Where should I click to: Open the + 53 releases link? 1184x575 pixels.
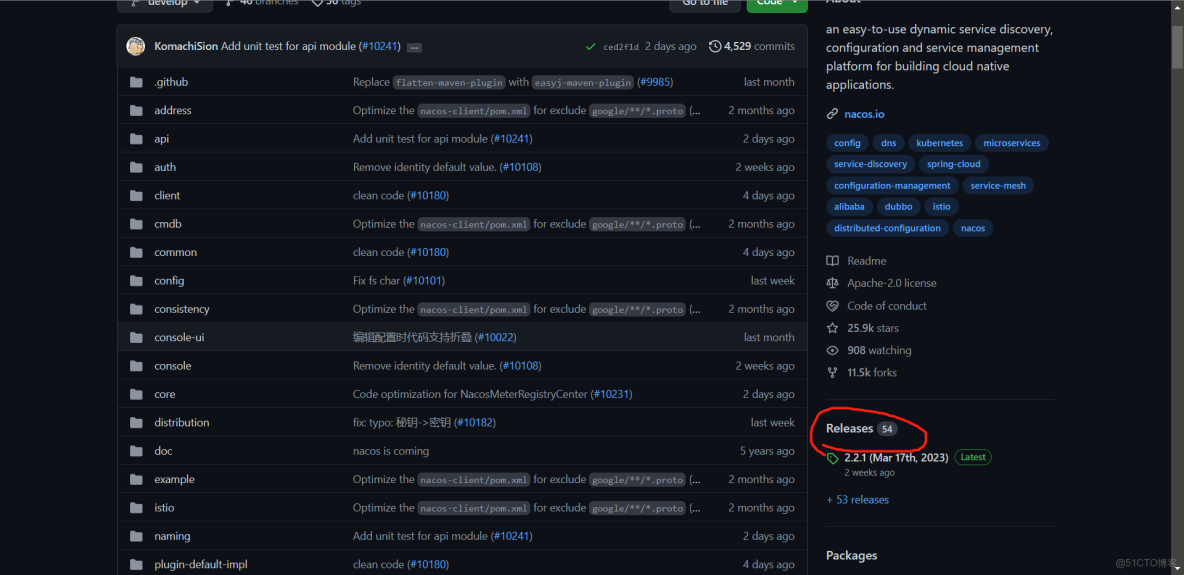[x=857, y=499]
